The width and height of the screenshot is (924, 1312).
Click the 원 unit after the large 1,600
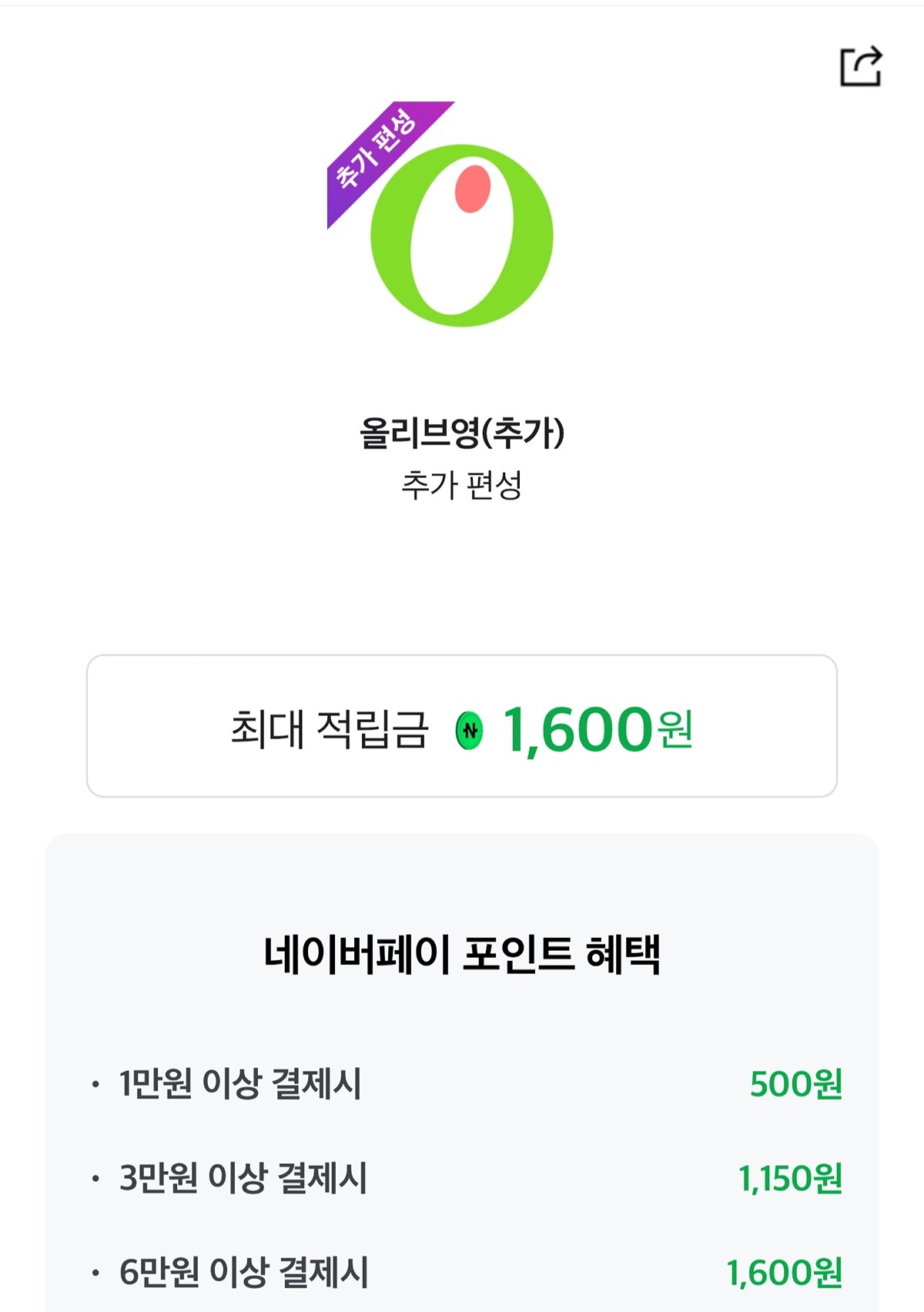675,729
